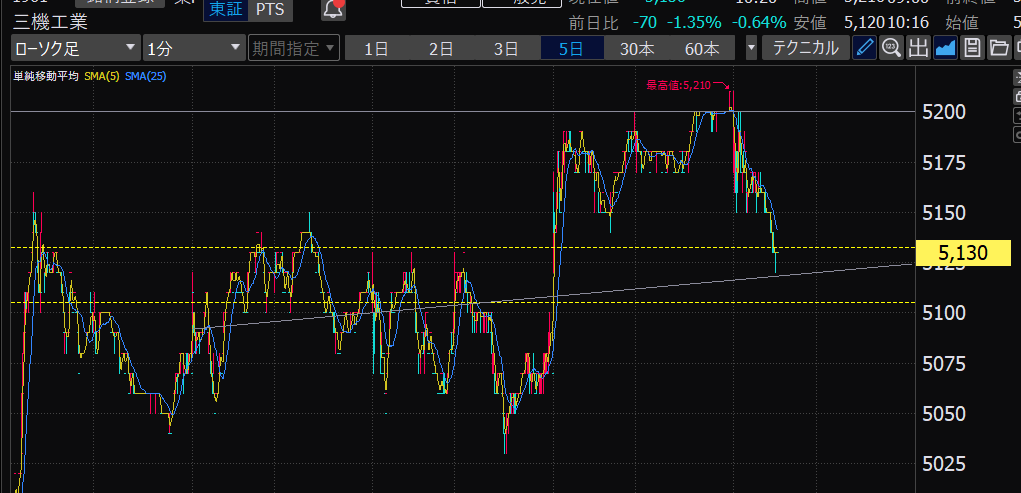Select the 3日 range

pos(507,48)
